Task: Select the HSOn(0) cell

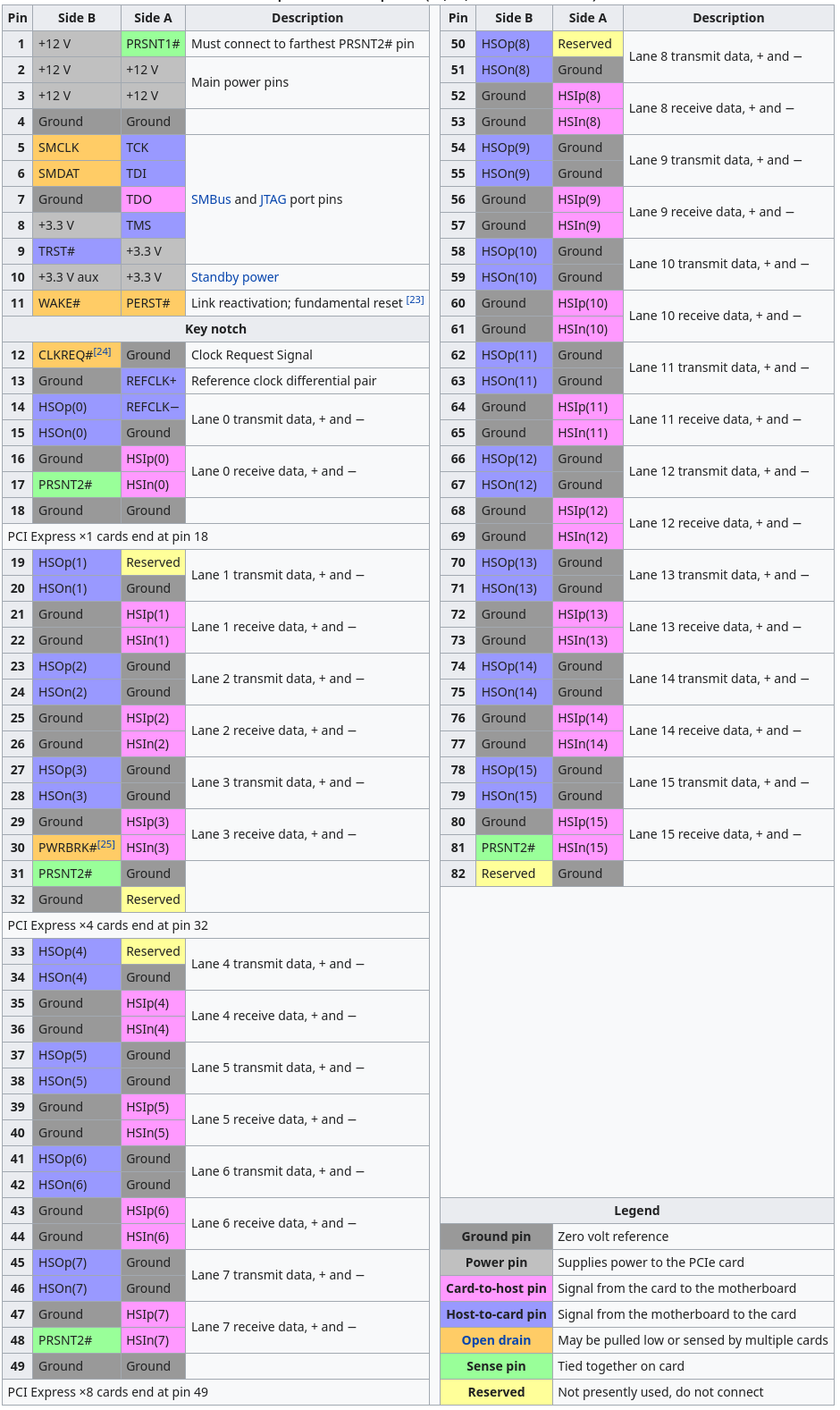Action: [x=76, y=433]
